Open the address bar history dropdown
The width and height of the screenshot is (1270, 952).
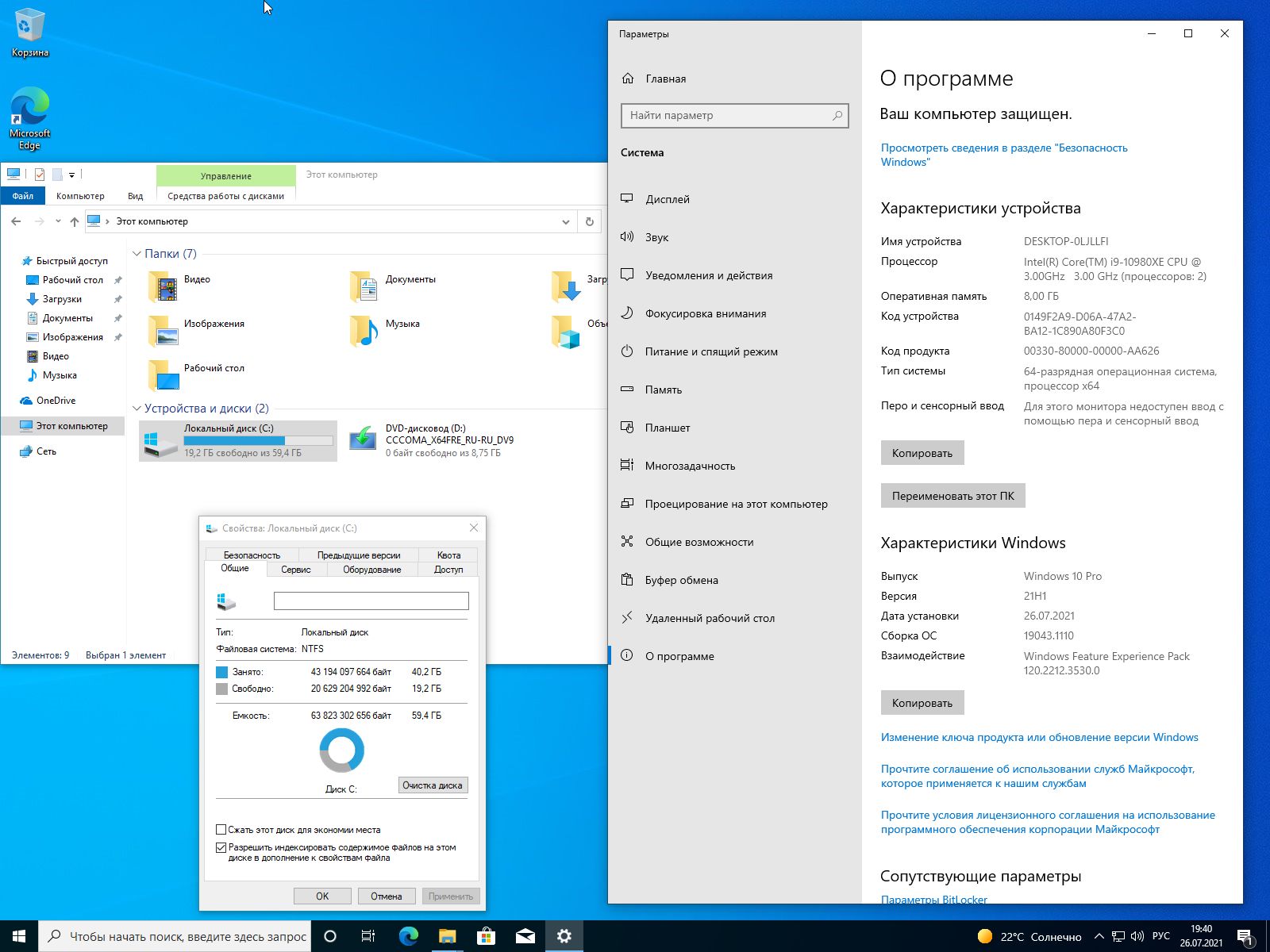pos(565,221)
